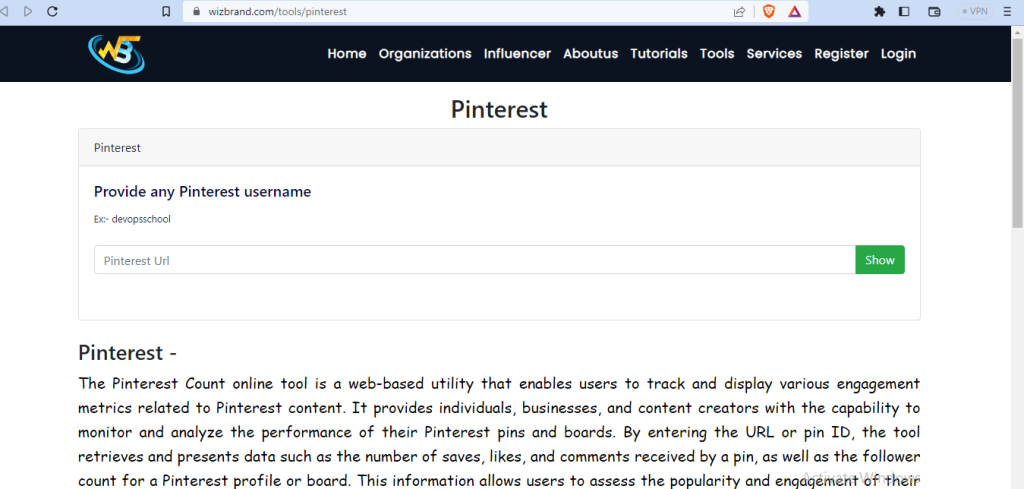Click the 'Provide any Pinterest username' heading

coord(202,191)
